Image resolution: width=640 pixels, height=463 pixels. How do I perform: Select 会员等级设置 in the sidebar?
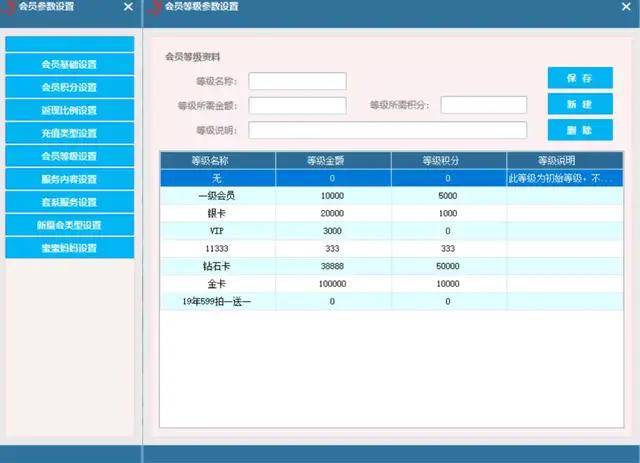coord(69,156)
